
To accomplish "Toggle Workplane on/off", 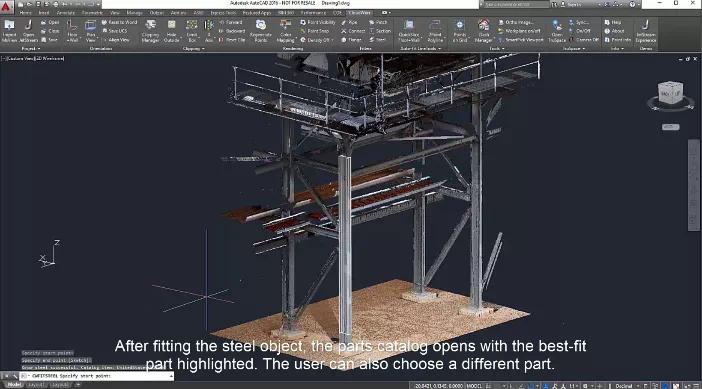I will pyautogui.click(x=519, y=31).
